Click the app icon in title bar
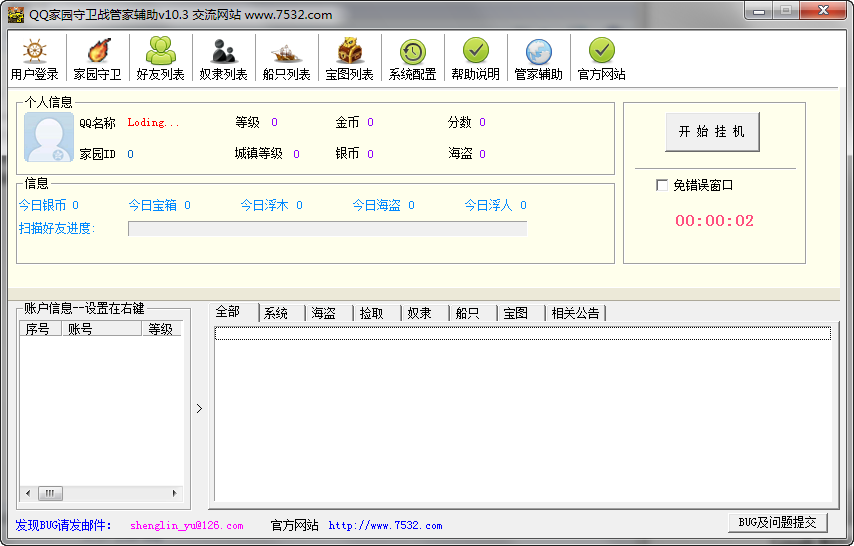This screenshot has width=854, height=546. [16, 15]
